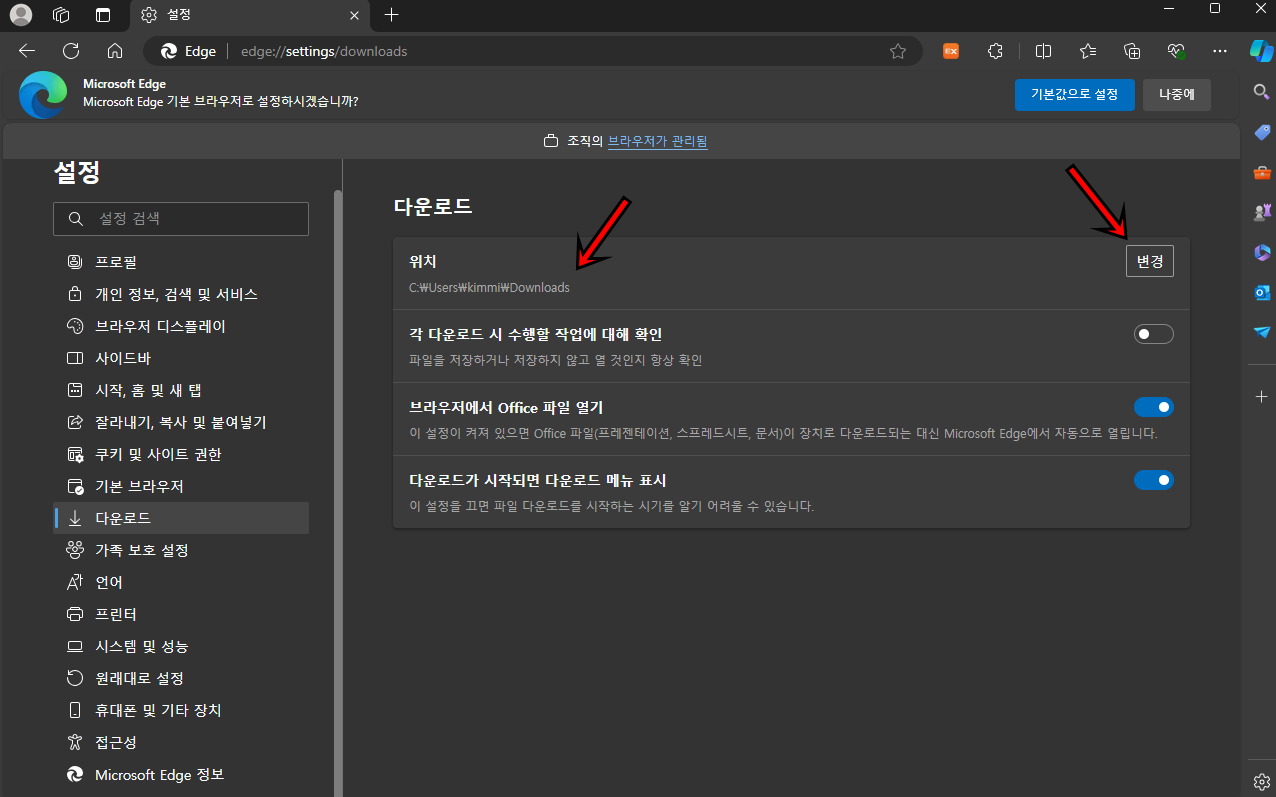Click the 설정 검색 search box
Image resolution: width=1276 pixels, height=797 pixels.
pos(181,219)
